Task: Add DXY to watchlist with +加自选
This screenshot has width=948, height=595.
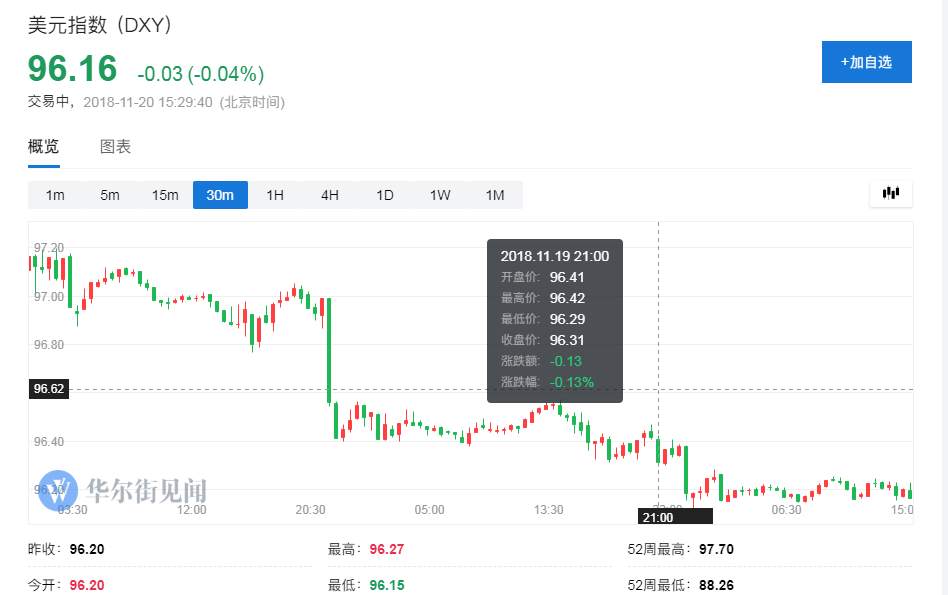Action: click(x=866, y=62)
